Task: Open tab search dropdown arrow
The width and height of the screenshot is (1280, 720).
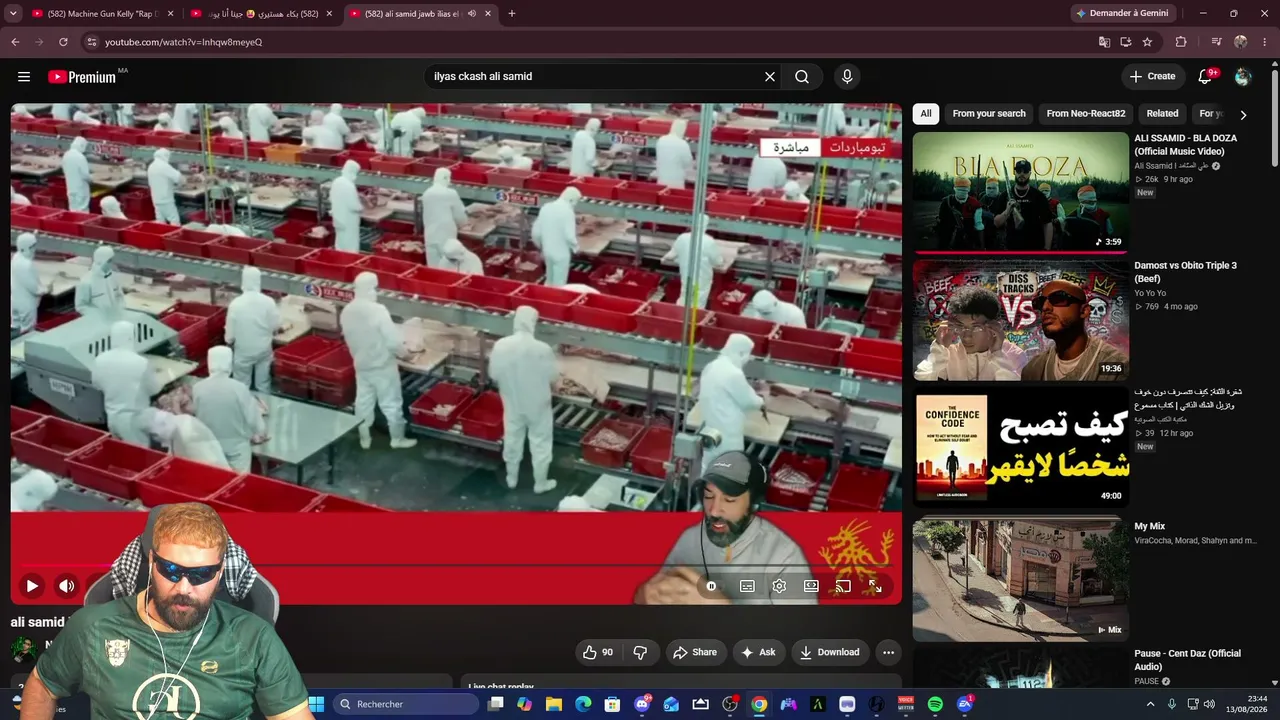Action: coord(13,14)
